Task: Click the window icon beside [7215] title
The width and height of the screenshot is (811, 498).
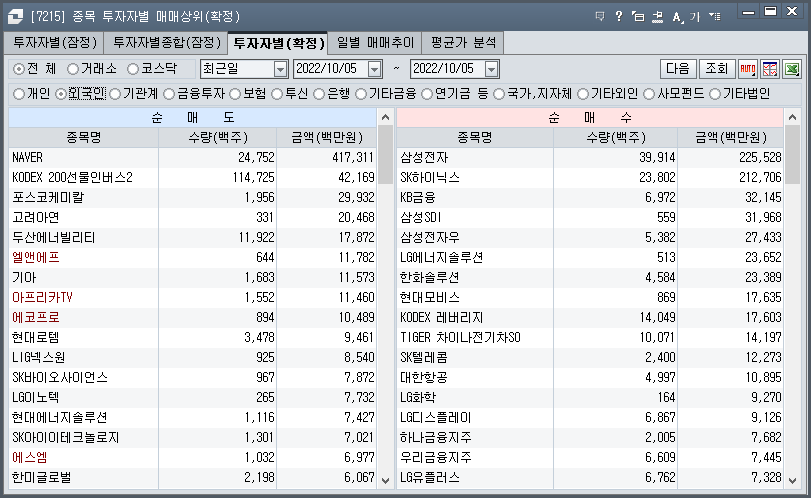Action: point(15,17)
